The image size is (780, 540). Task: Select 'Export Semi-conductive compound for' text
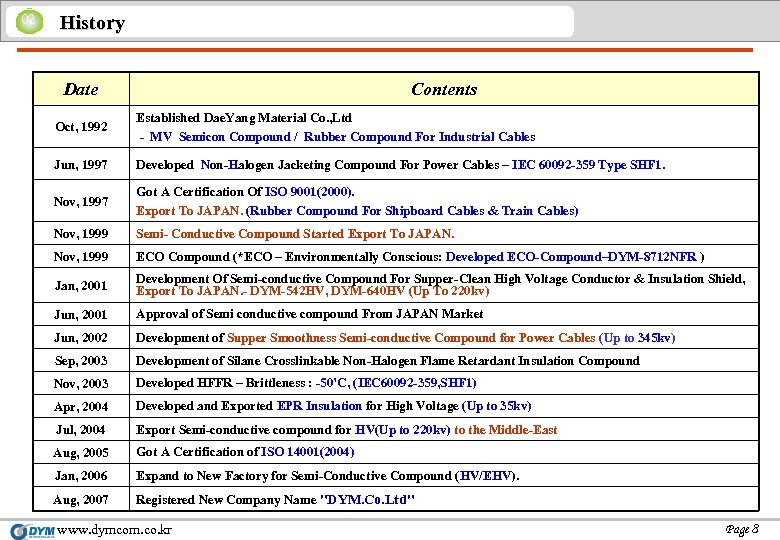(244, 430)
